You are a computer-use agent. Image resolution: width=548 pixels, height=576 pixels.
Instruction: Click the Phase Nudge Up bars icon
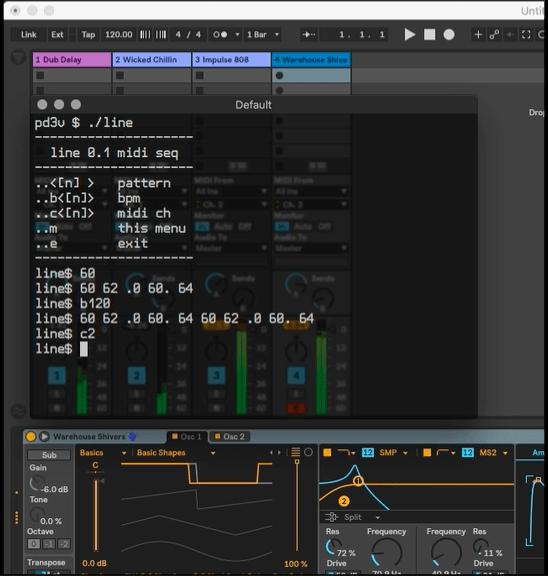[161, 35]
